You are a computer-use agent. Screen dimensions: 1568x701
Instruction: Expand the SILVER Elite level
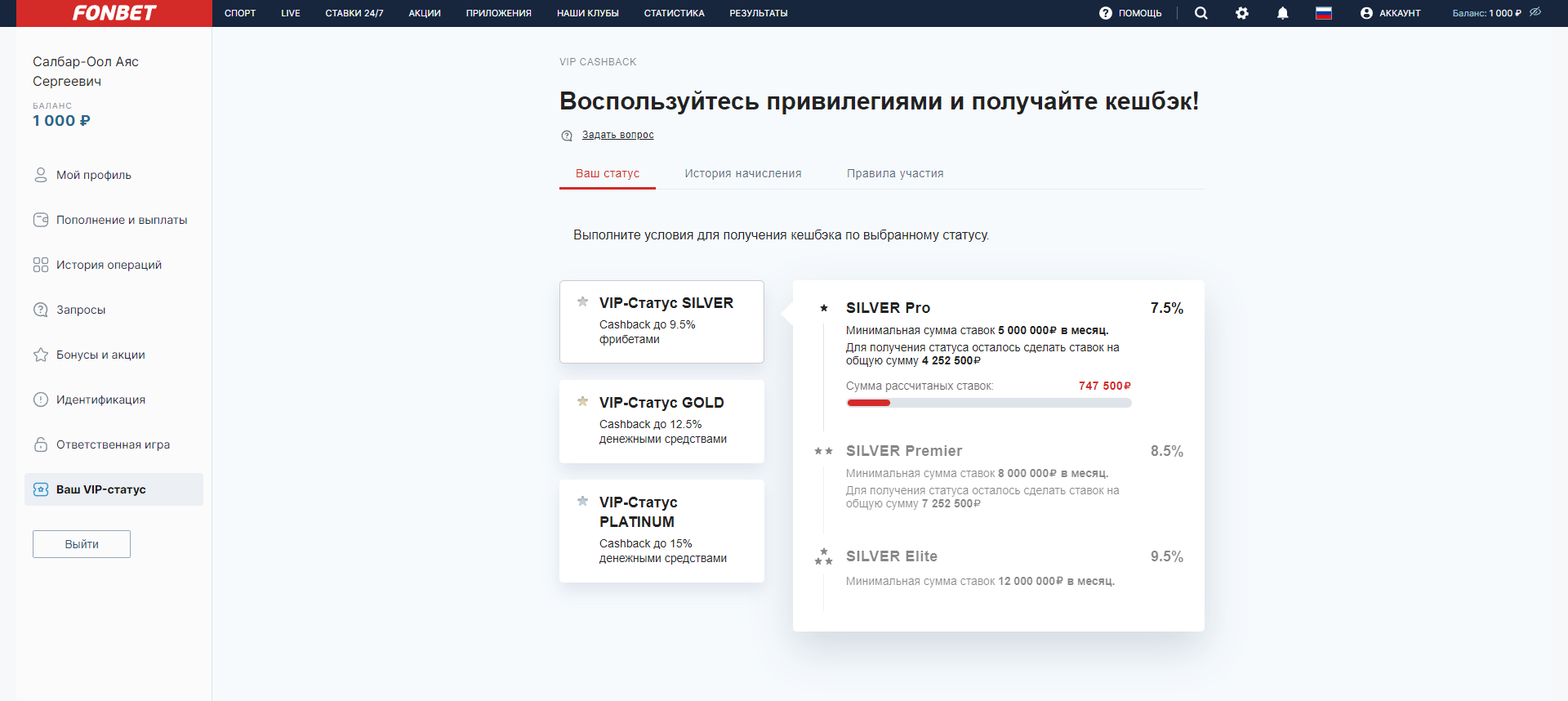pos(891,556)
